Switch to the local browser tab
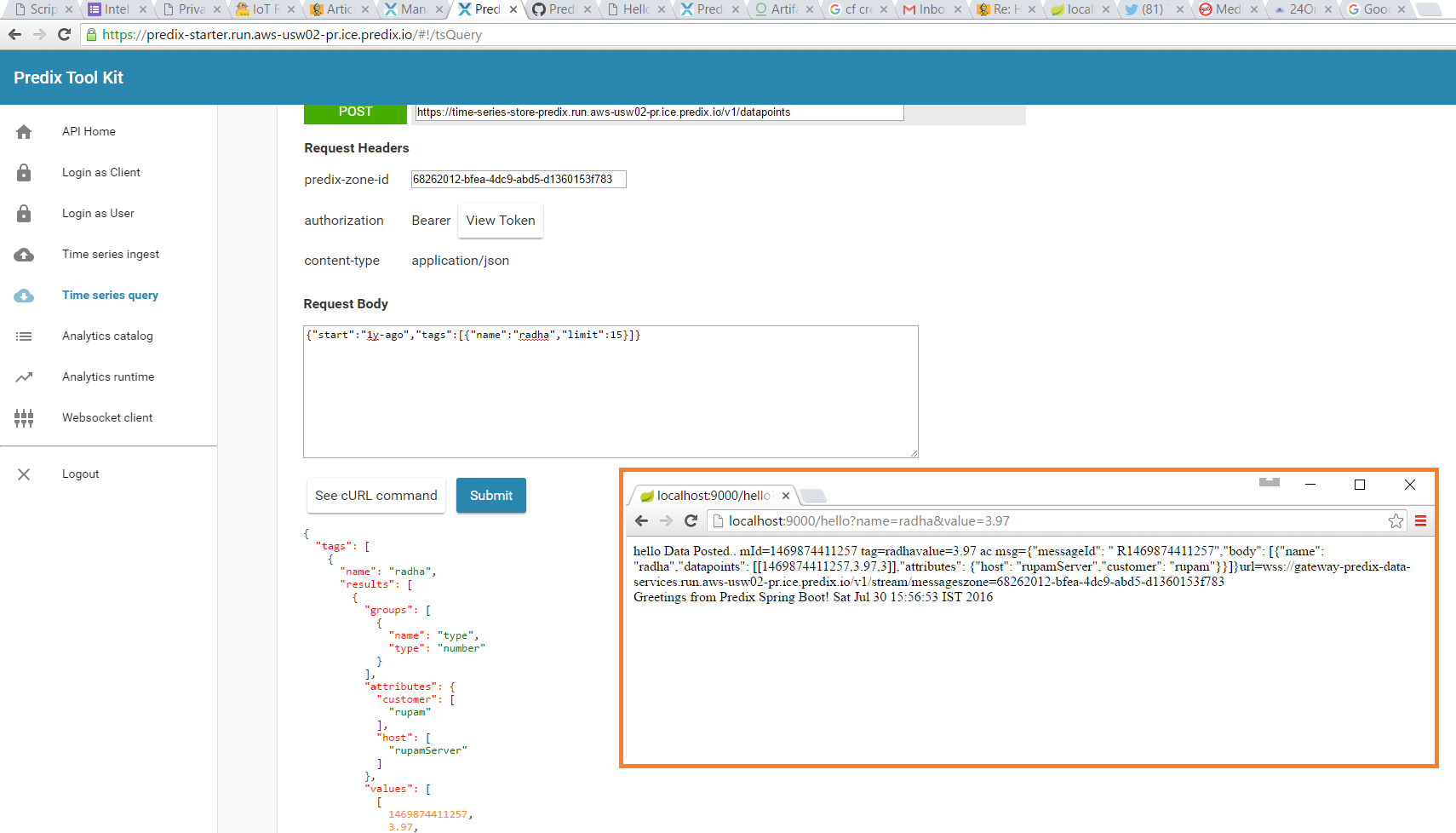This screenshot has width=1456, height=833. pos(1080,9)
